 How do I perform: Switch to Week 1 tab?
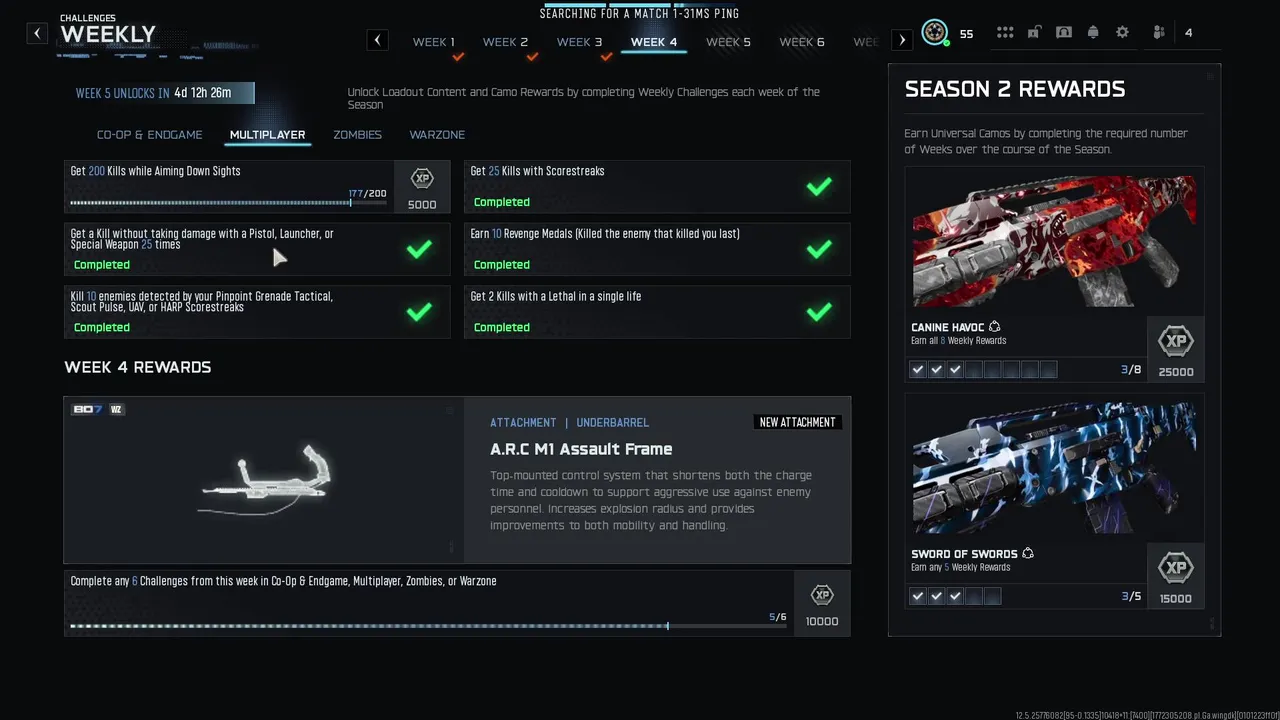point(434,42)
